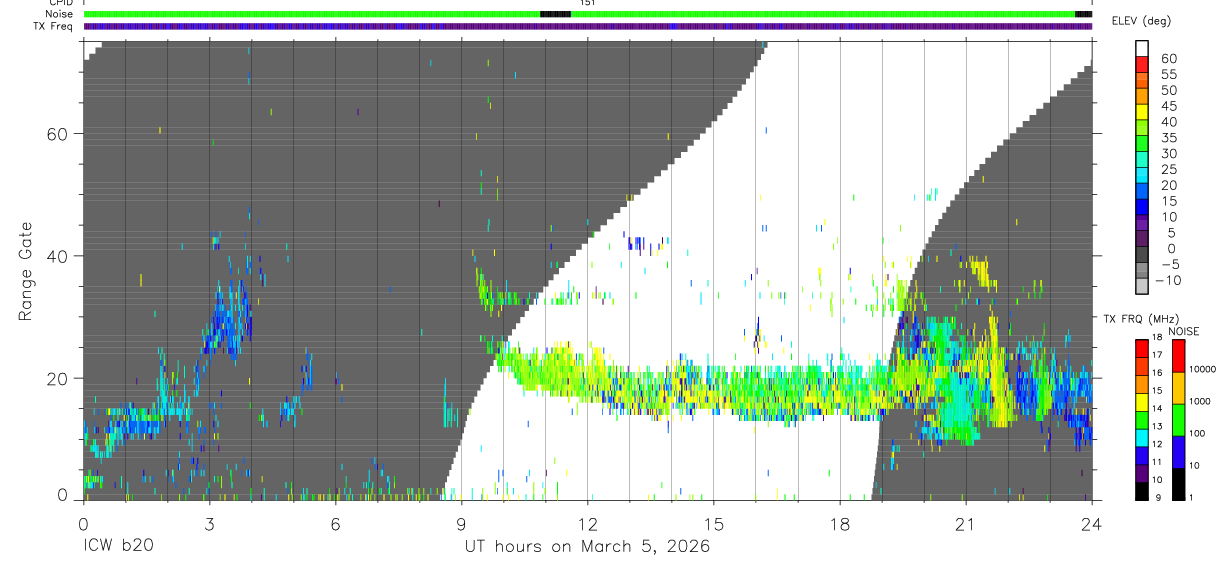Click x-axis tick label "12"
The image size is (1228, 567).
pyautogui.click(x=587, y=524)
